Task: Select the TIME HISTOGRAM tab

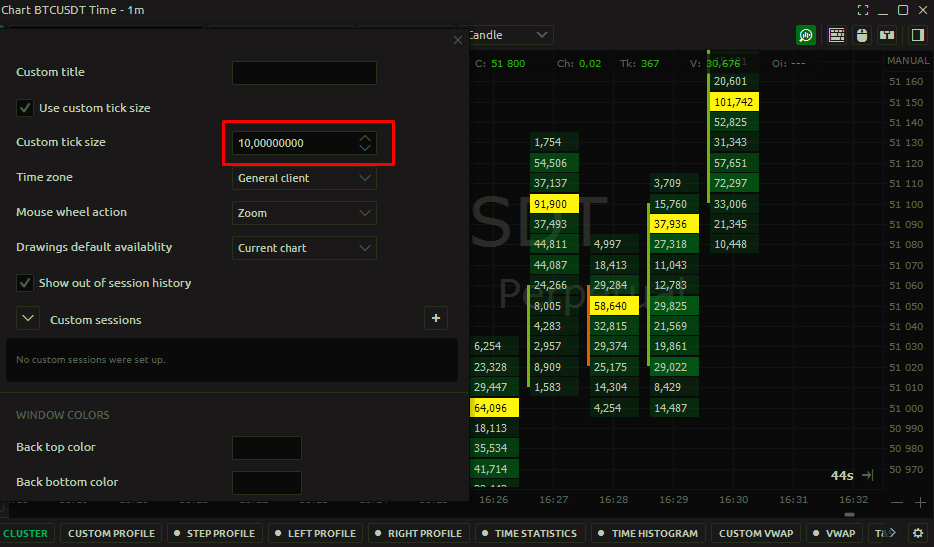Action: (649, 533)
